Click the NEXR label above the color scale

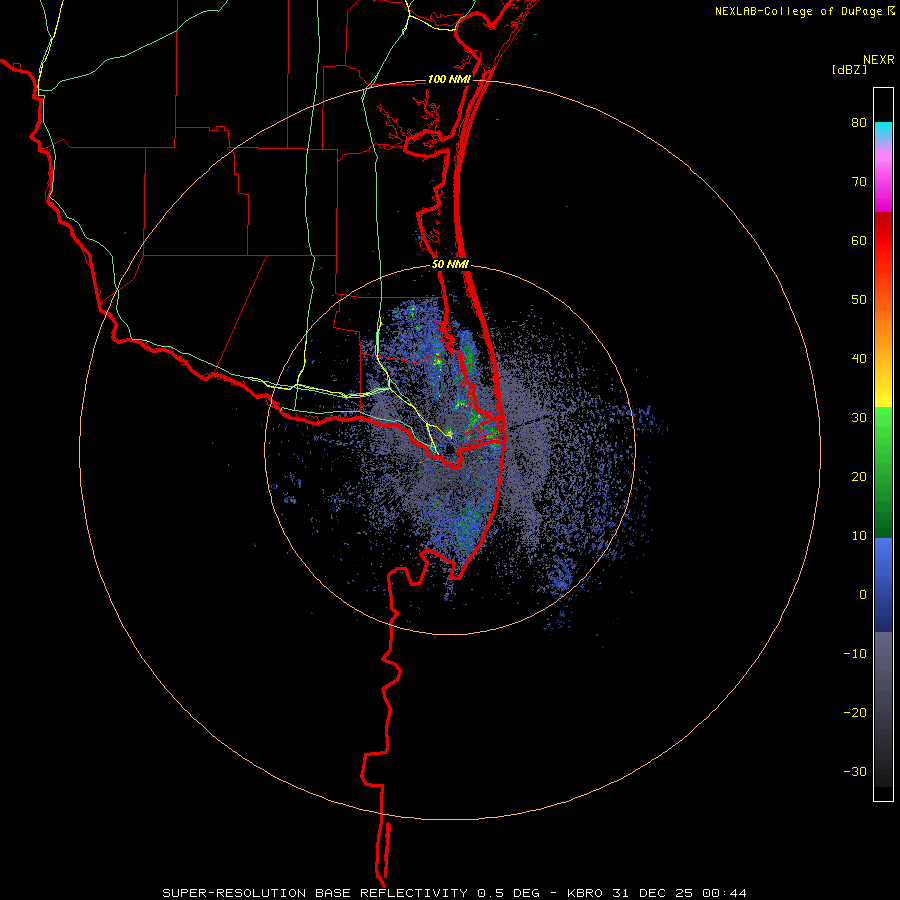click(x=879, y=60)
